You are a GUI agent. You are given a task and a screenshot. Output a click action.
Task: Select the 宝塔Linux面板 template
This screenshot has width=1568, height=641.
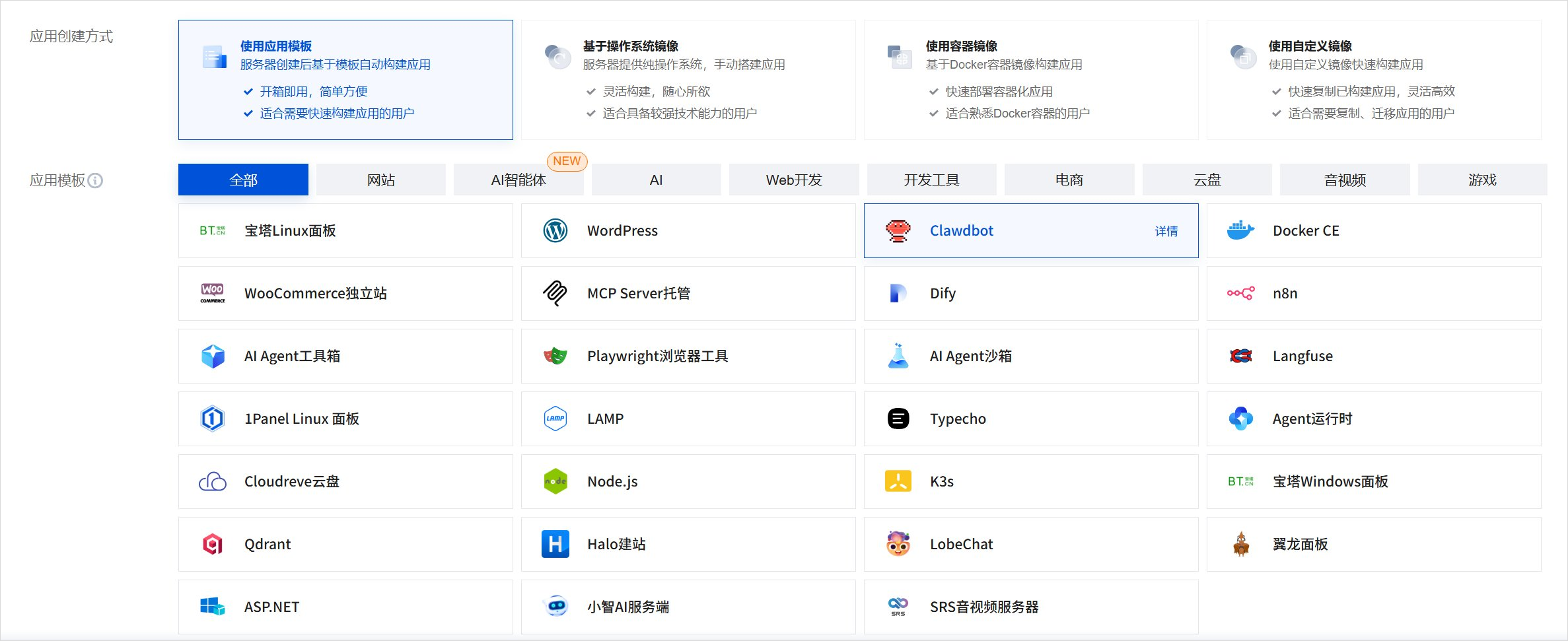[345, 230]
